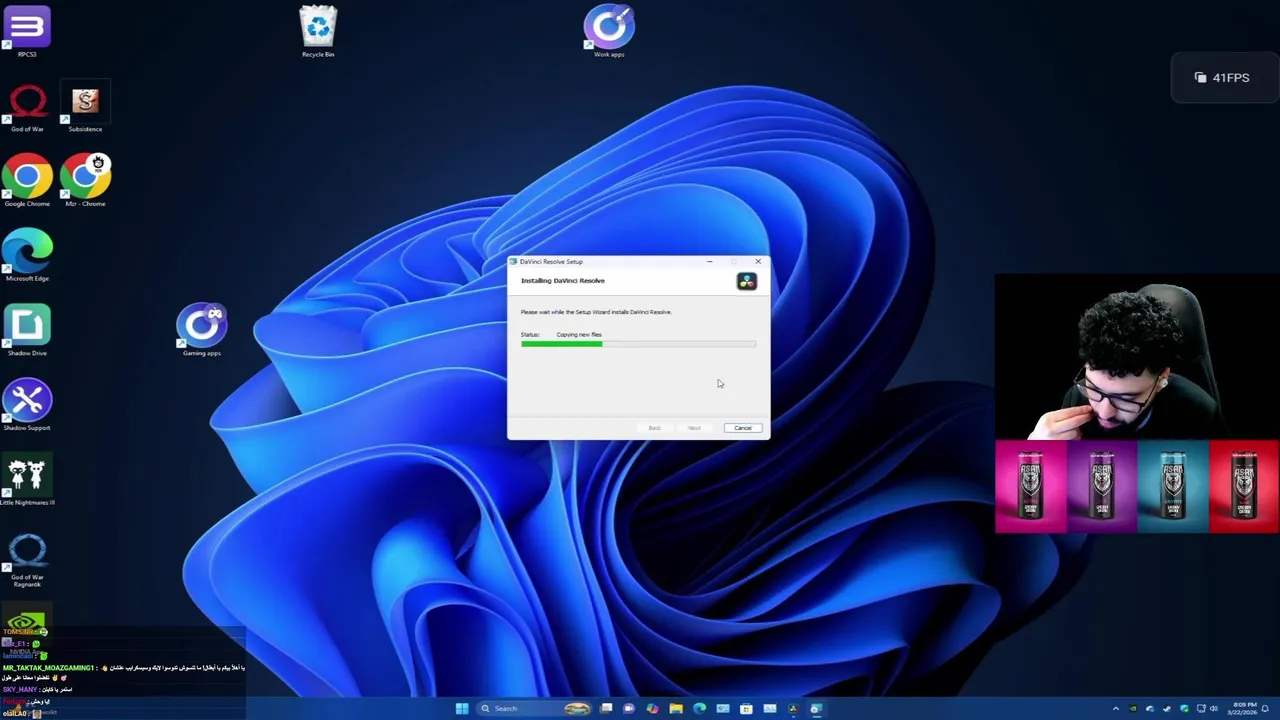The image size is (1280, 720).
Task: Switch to the setup installer taskbar icon
Action: point(816,708)
